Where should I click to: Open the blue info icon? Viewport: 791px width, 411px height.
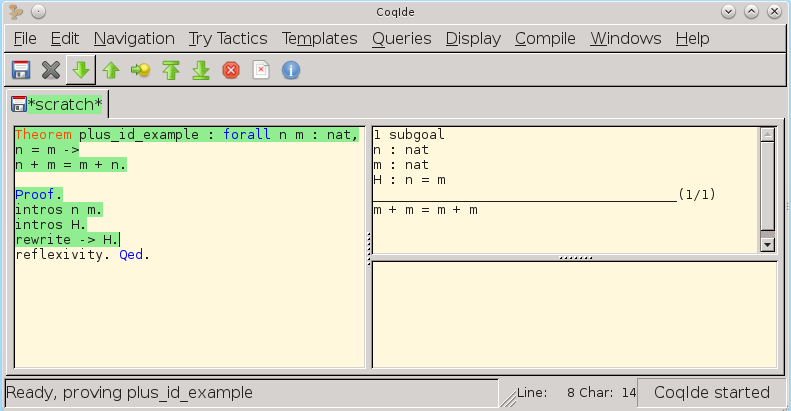click(x=291, y=70)
